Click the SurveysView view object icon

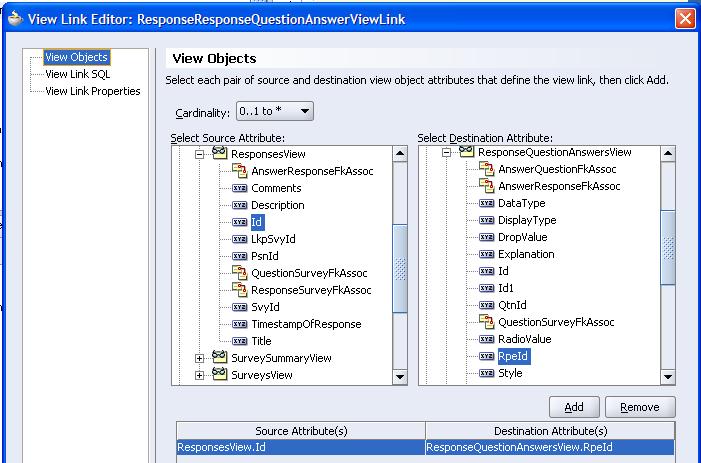(219, 374)
